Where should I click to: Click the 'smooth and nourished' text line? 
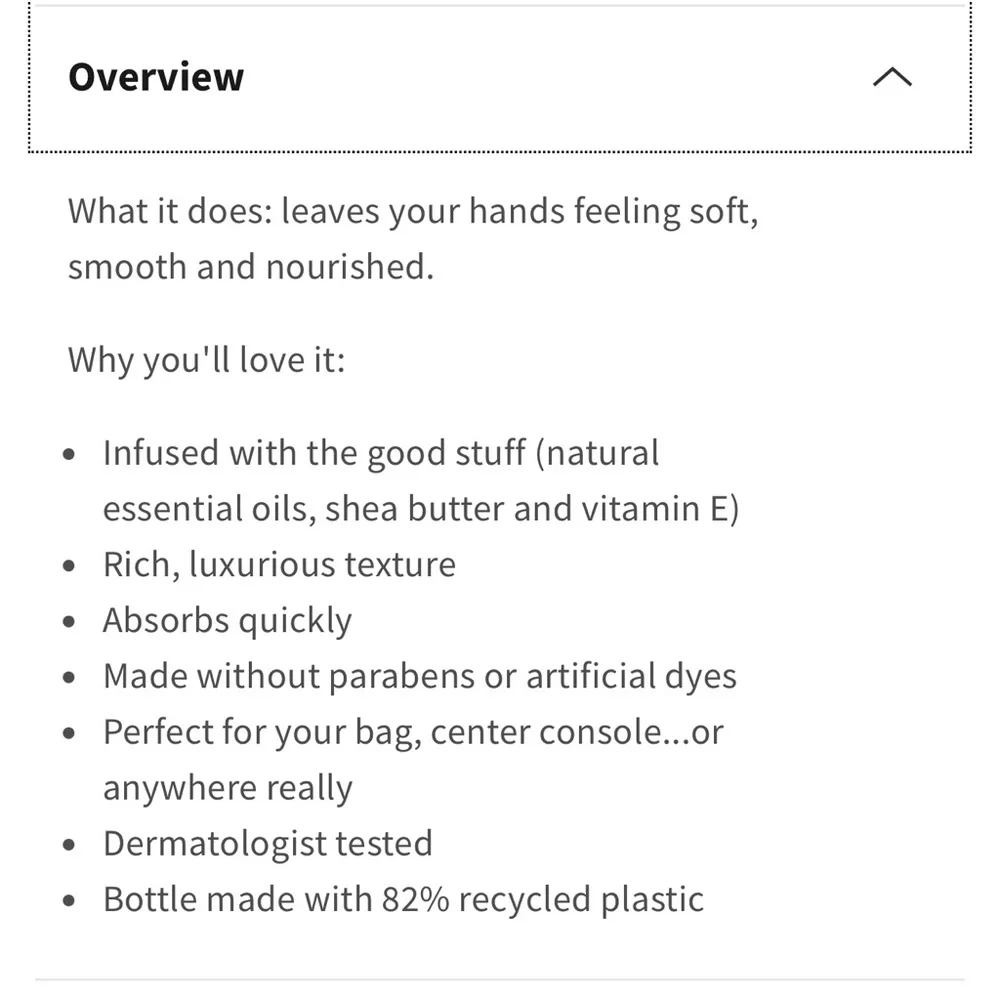(x=250, y=267)
